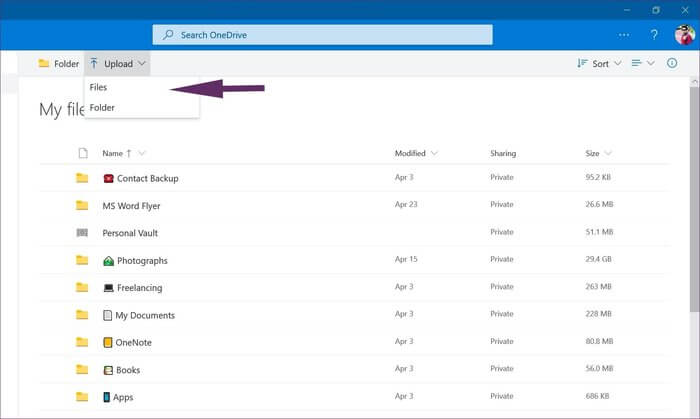Create a new Folder from toolbar
Viewport: 700px width, 419px height.
[58, 64]
